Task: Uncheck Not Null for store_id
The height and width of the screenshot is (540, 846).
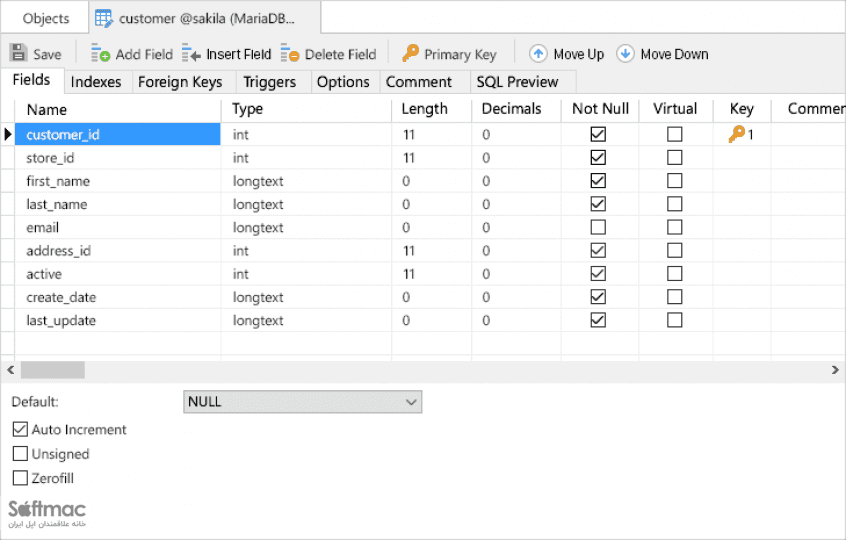Action: (598, 157)
